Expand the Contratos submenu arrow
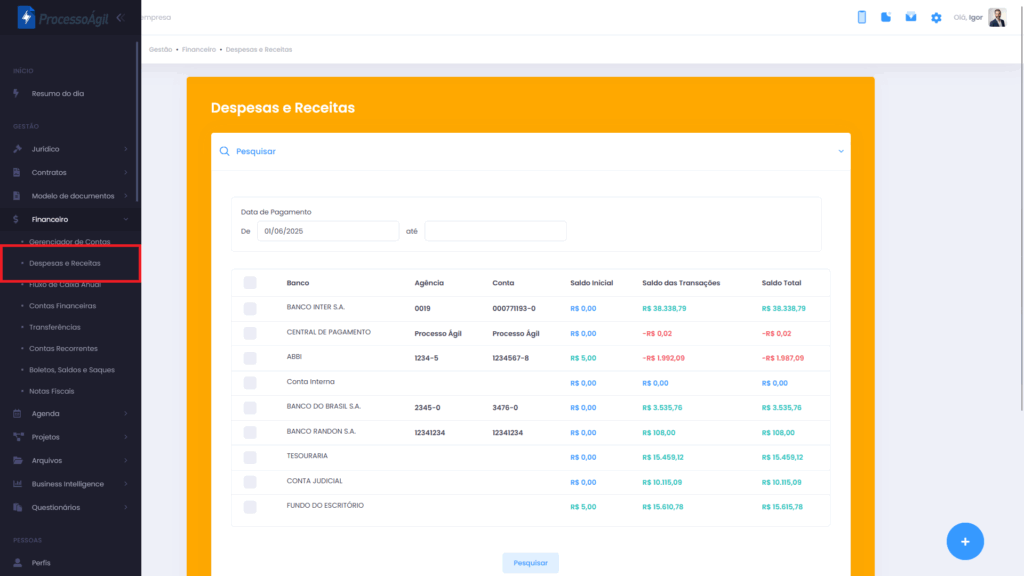 pos(126,172)
